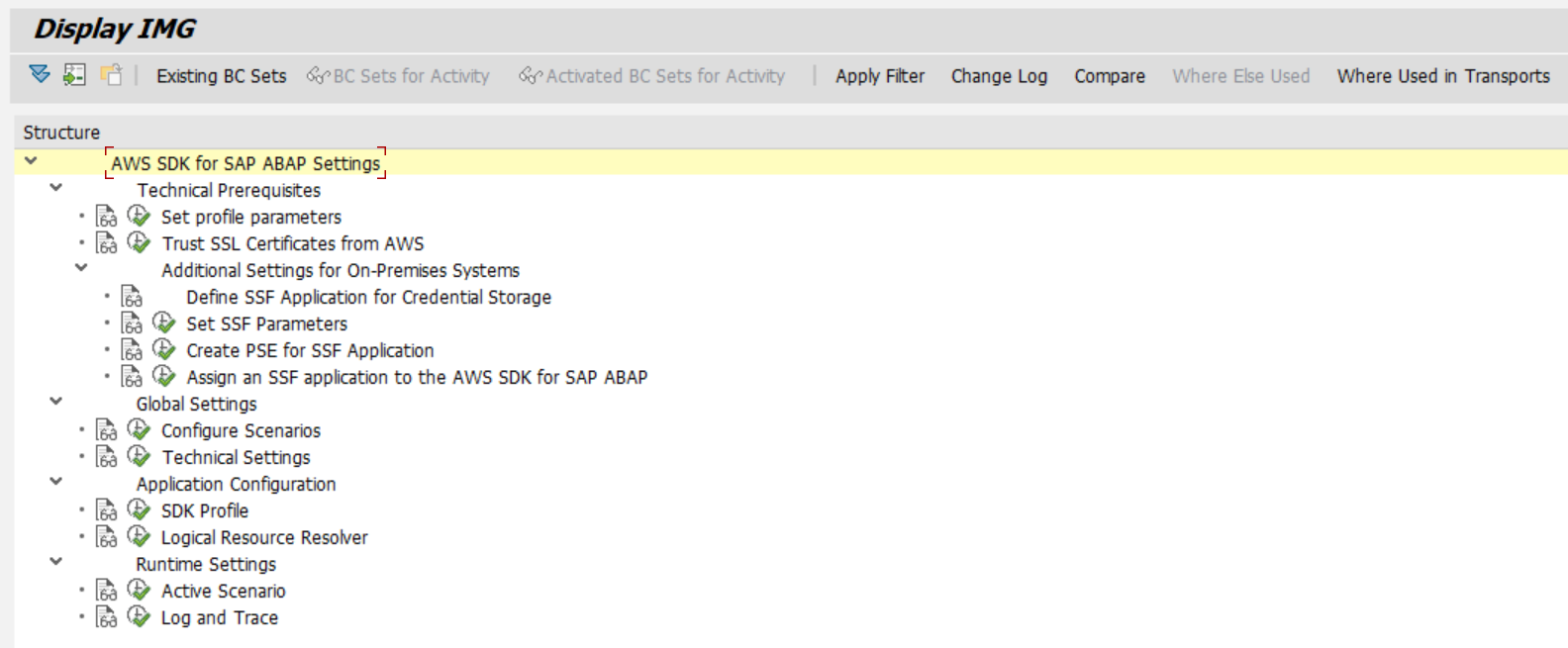
Task: Select Set profile parameters text
Action: tap(251, 217)
